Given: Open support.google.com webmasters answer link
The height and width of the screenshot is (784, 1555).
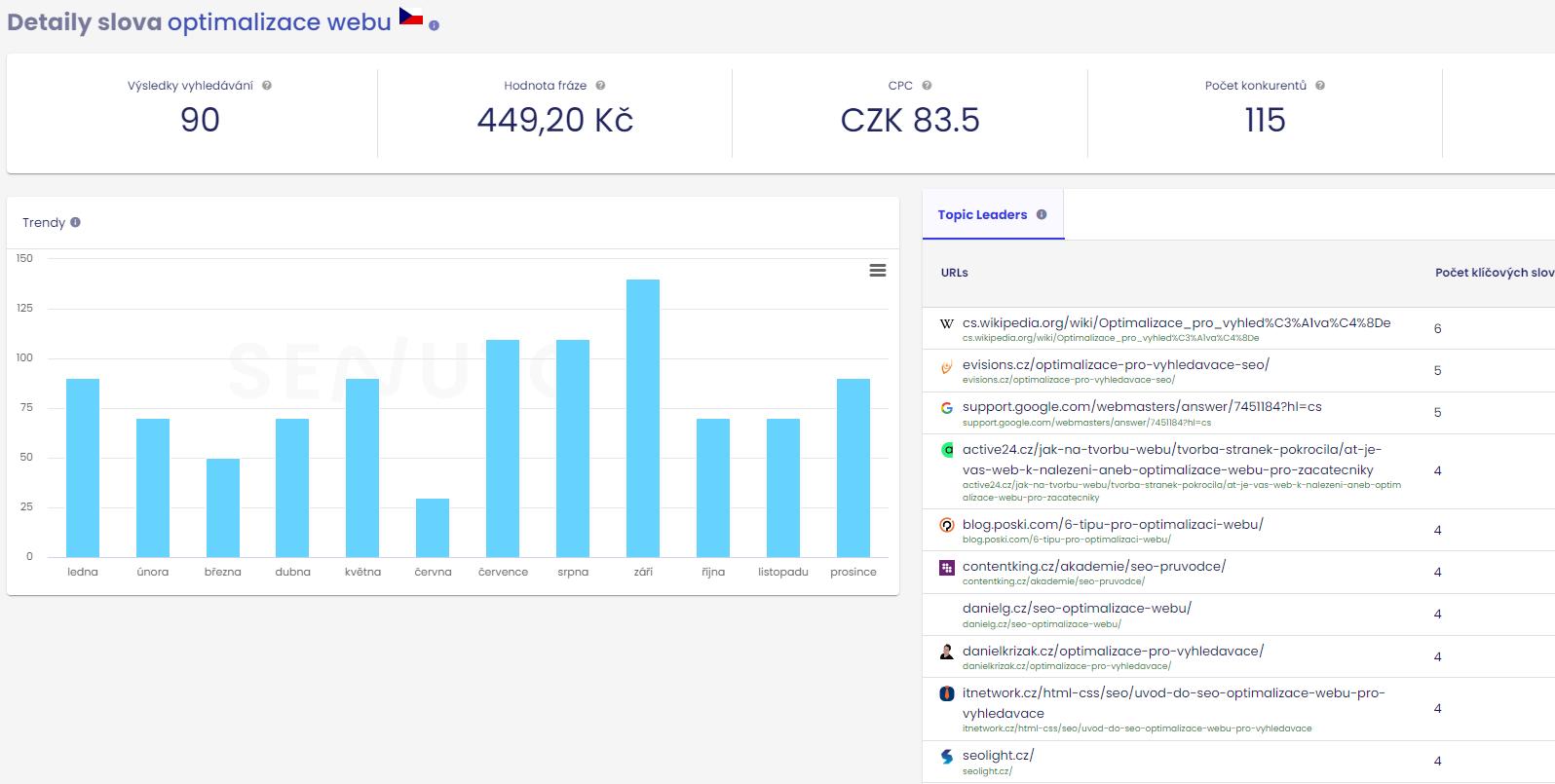Looking at the screenshot, I should tap(1142, 406).
